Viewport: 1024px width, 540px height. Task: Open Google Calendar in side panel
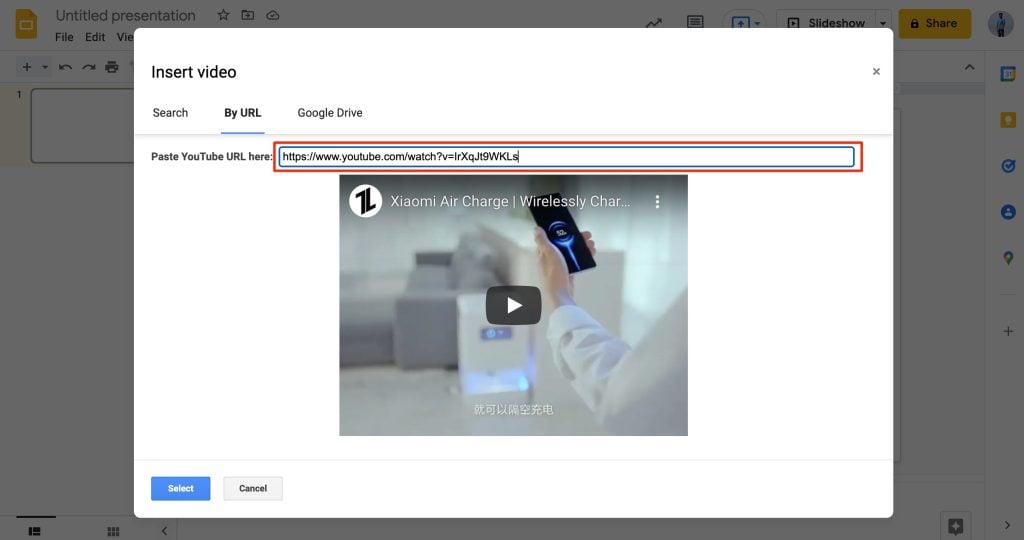tap(1008, 74)
